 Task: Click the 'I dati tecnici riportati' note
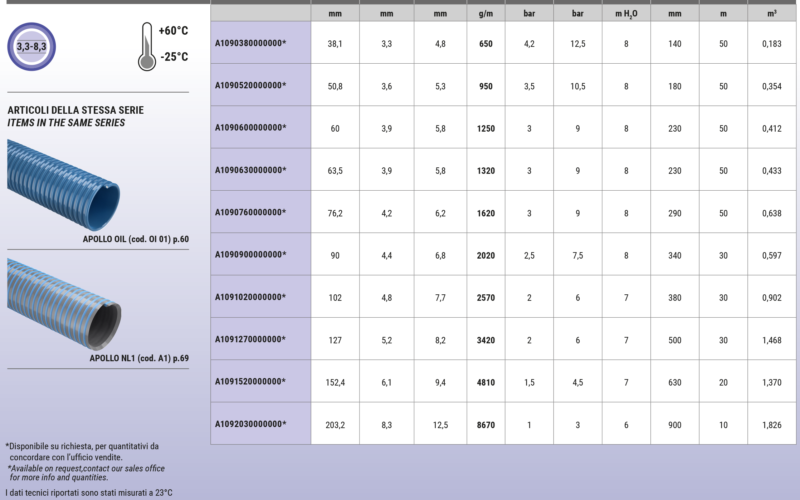click(x=89, y=492)
